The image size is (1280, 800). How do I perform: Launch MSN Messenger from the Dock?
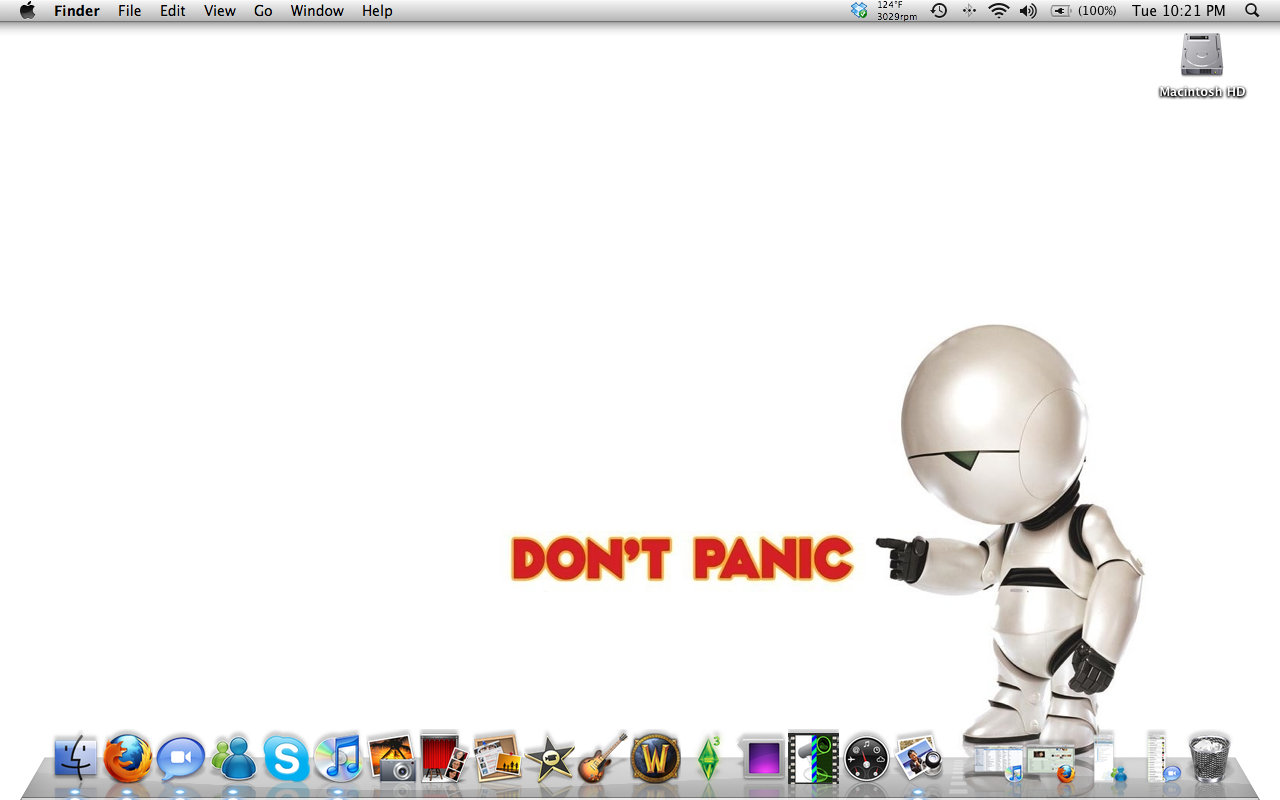235,759
